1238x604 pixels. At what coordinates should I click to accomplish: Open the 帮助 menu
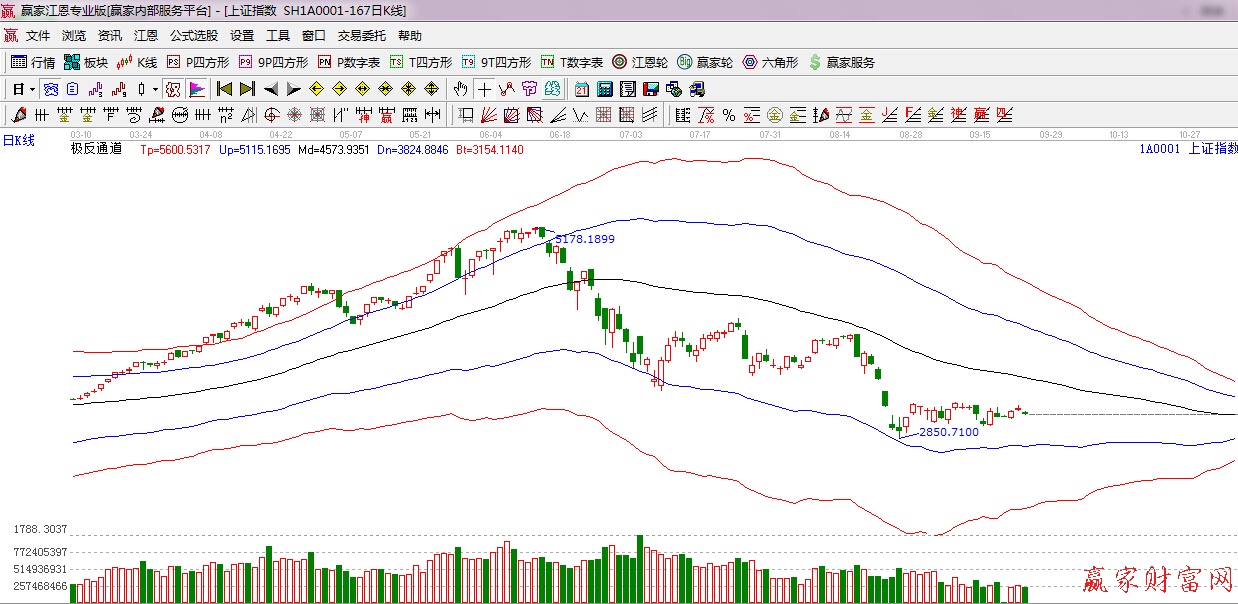click(410, 36)
